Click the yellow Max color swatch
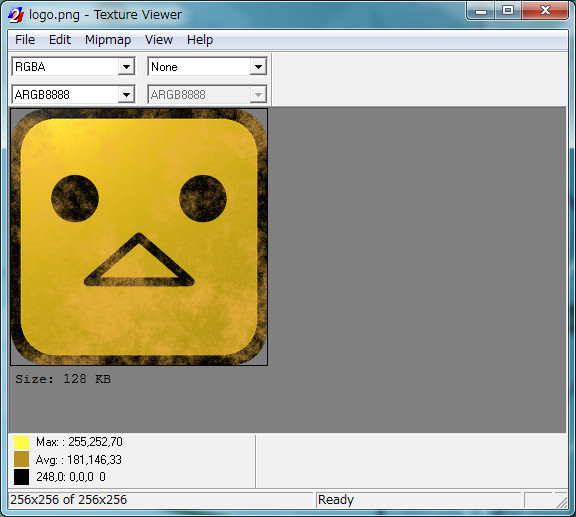The width and height of the screenshot is (576, 517). click(21, 442)
